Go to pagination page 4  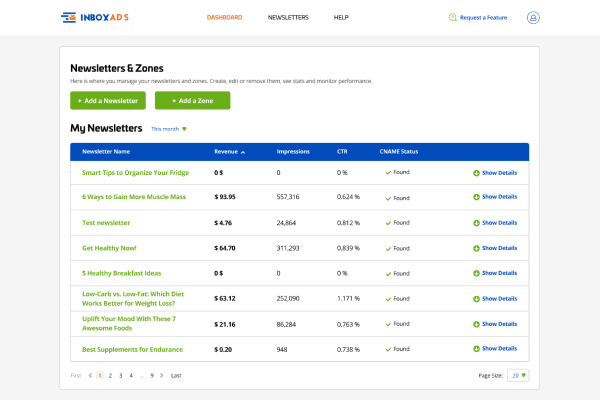131,376
